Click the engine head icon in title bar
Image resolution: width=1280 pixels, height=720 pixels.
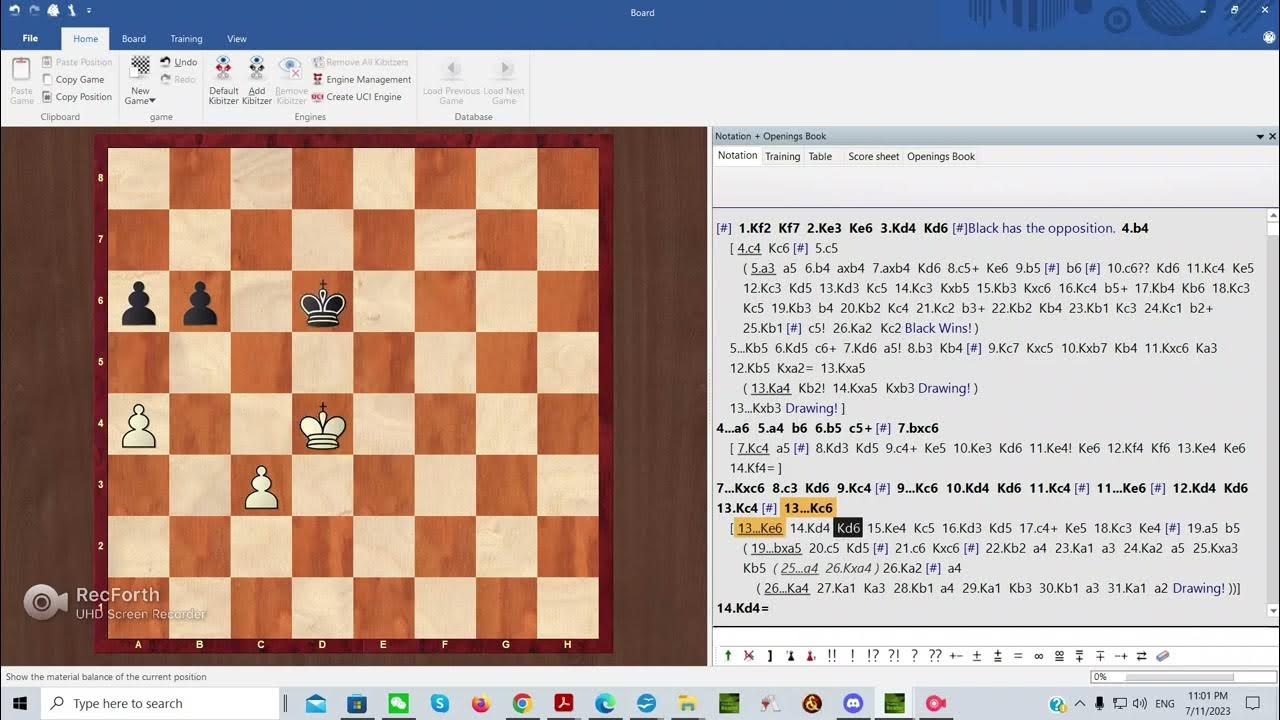pyautogui.click(x=54, y=10)
